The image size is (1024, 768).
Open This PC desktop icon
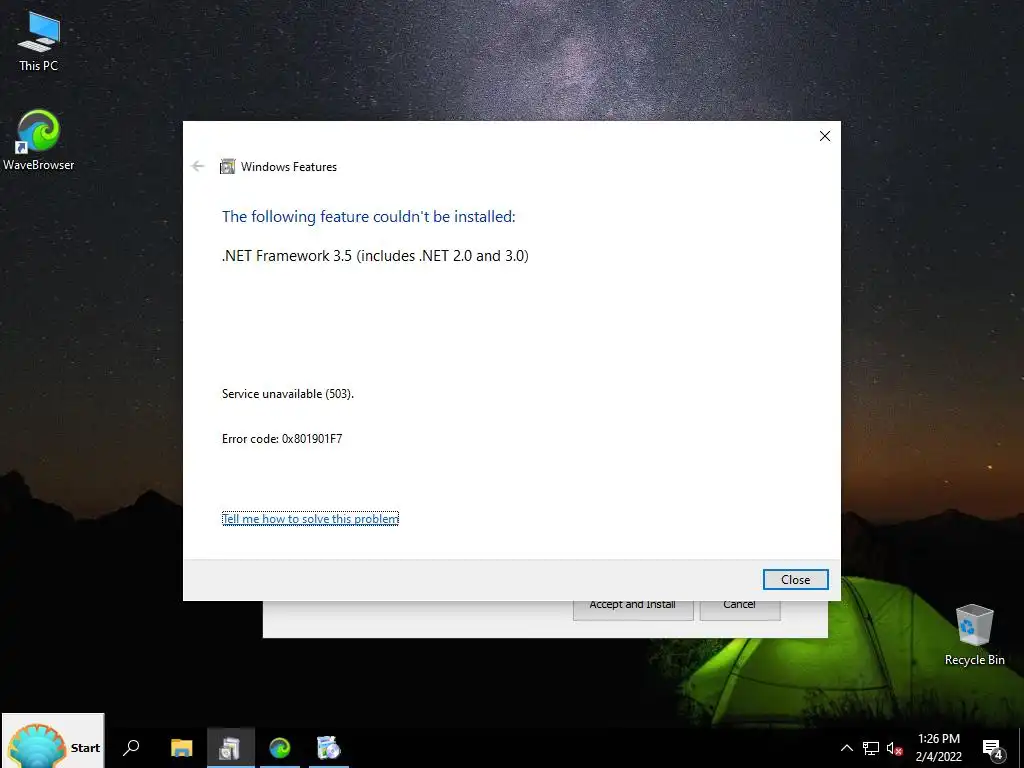click(x=39, y=42)
